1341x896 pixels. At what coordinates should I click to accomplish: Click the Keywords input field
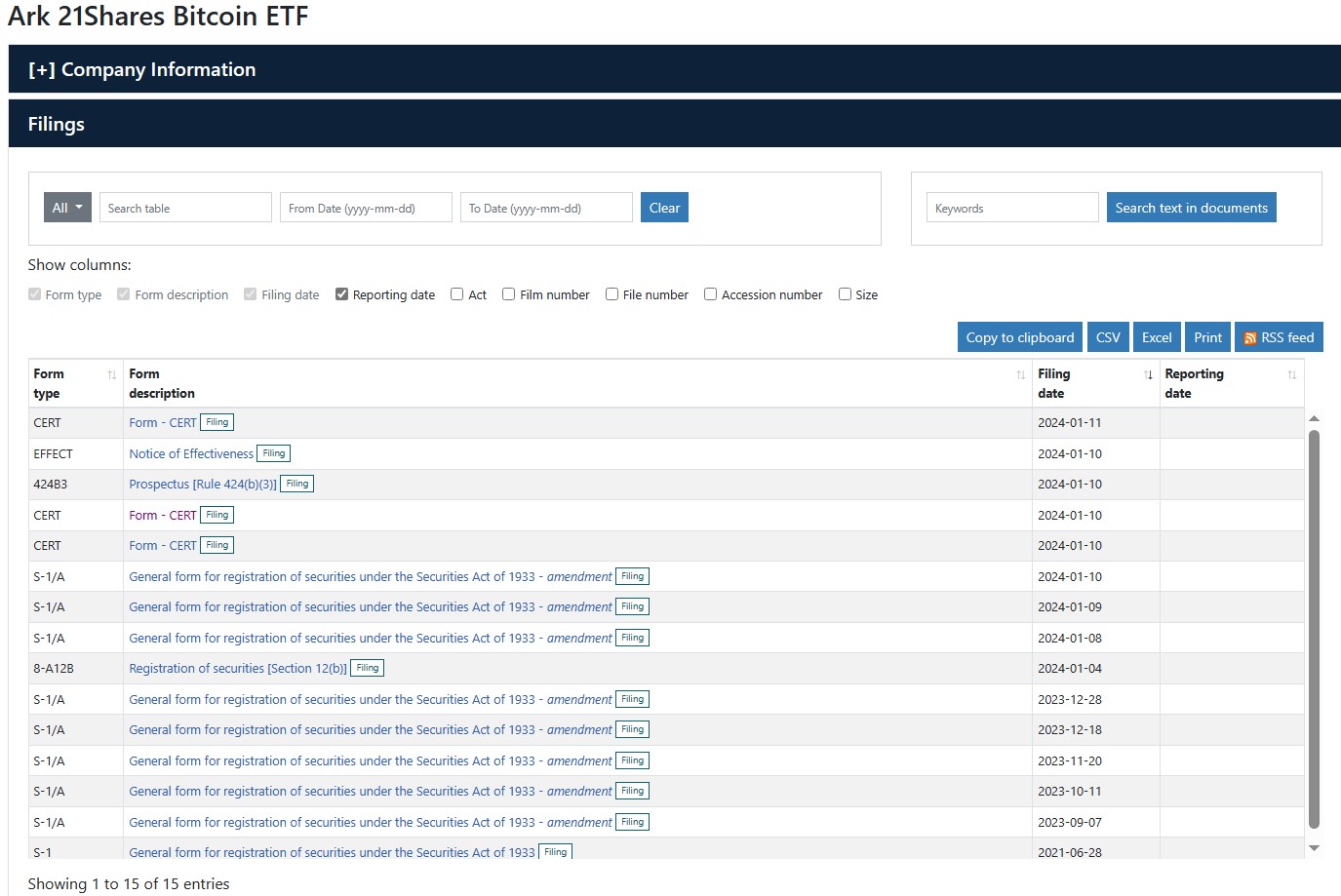[1012, 208]
